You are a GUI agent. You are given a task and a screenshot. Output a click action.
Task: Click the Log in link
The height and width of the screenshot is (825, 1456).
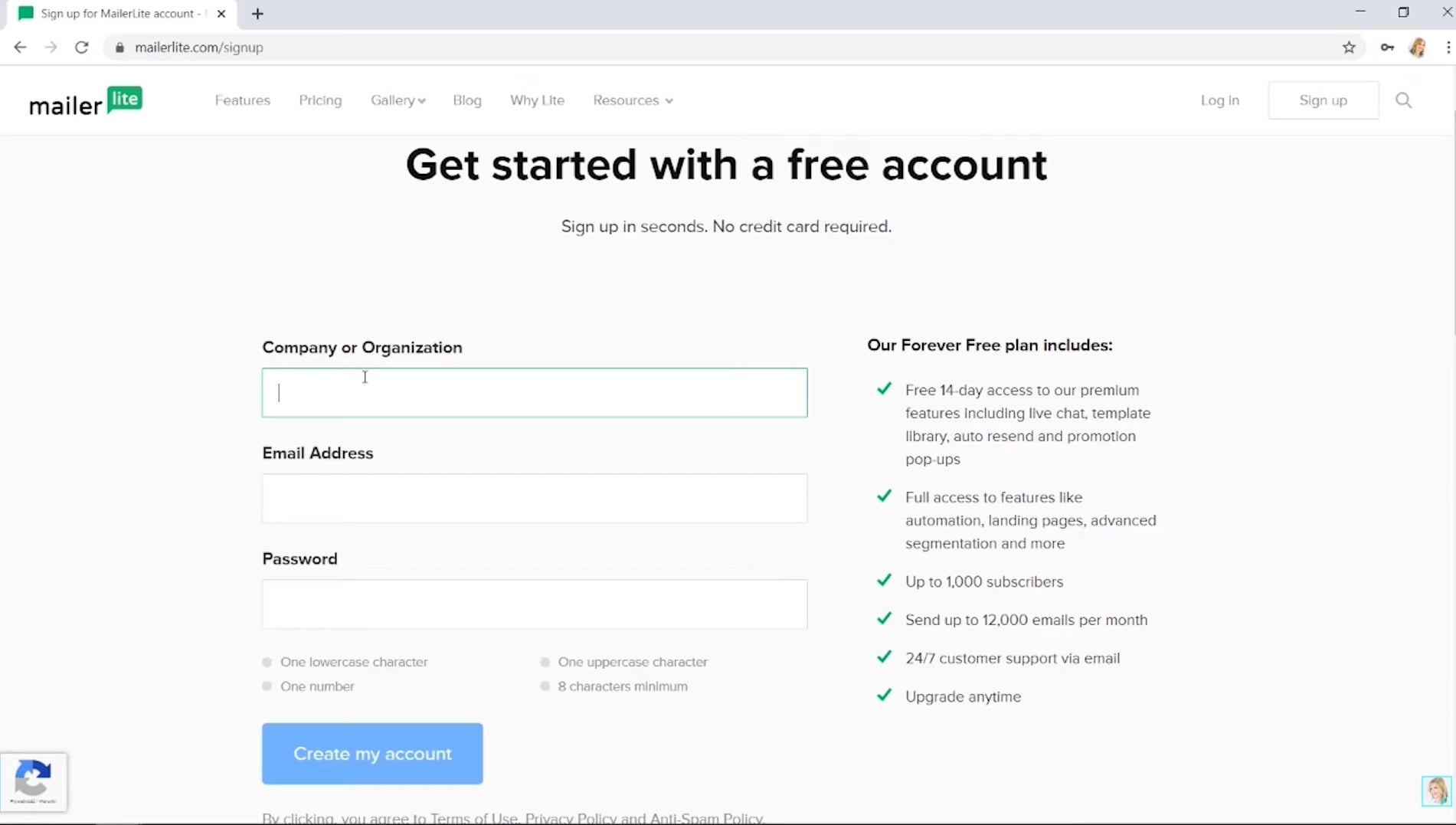pos(1219,100)
